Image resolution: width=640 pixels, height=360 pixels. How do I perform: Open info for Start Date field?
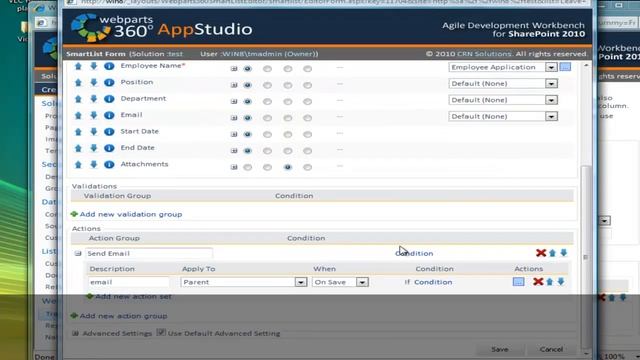pyautogui.click(x=109, y=132)
